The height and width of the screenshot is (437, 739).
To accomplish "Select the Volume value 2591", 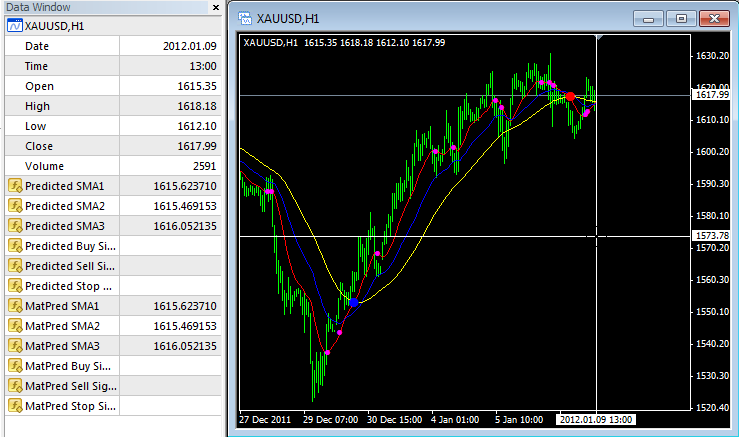I will tap(204, 166).
